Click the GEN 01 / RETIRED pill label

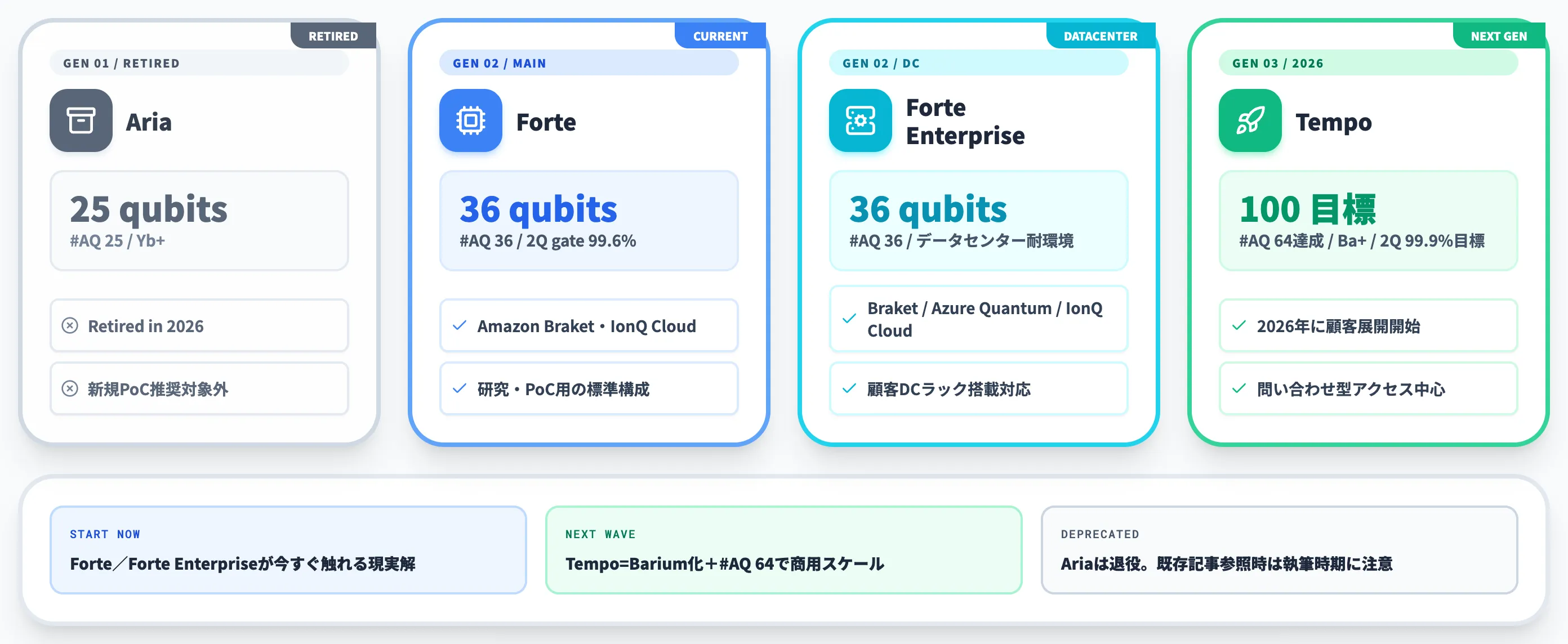(199, 62)
